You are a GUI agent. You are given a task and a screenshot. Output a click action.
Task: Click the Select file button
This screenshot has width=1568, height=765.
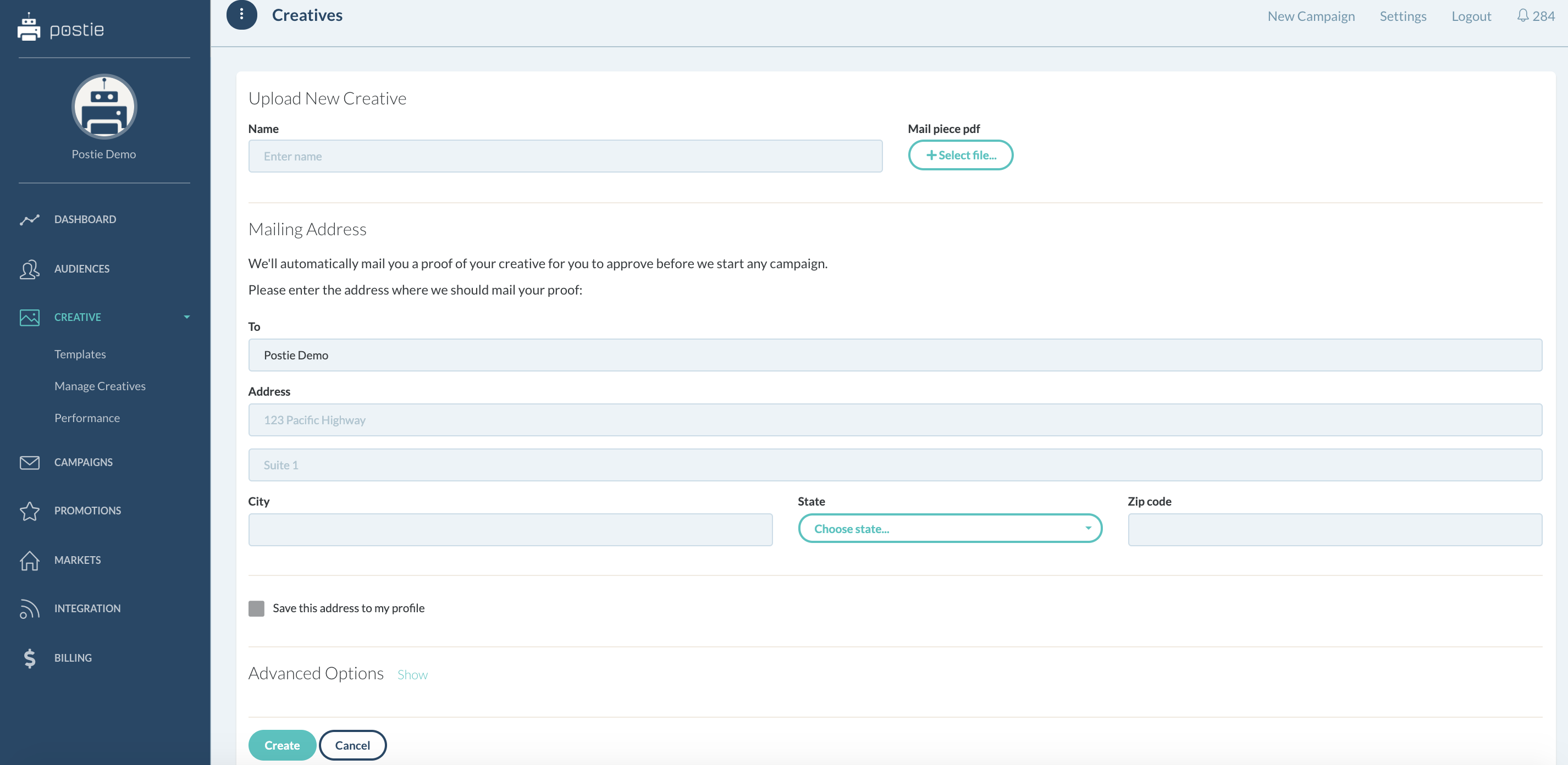coord(960,155)
